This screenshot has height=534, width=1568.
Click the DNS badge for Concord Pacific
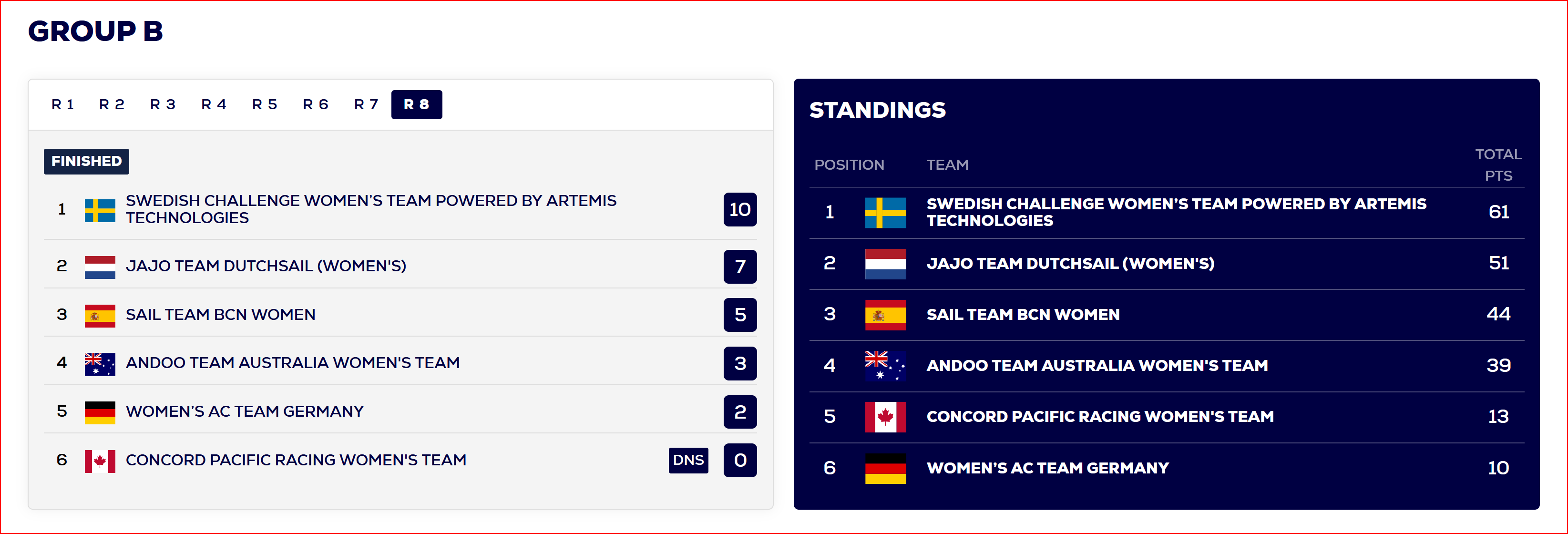(x=688, y=460)
